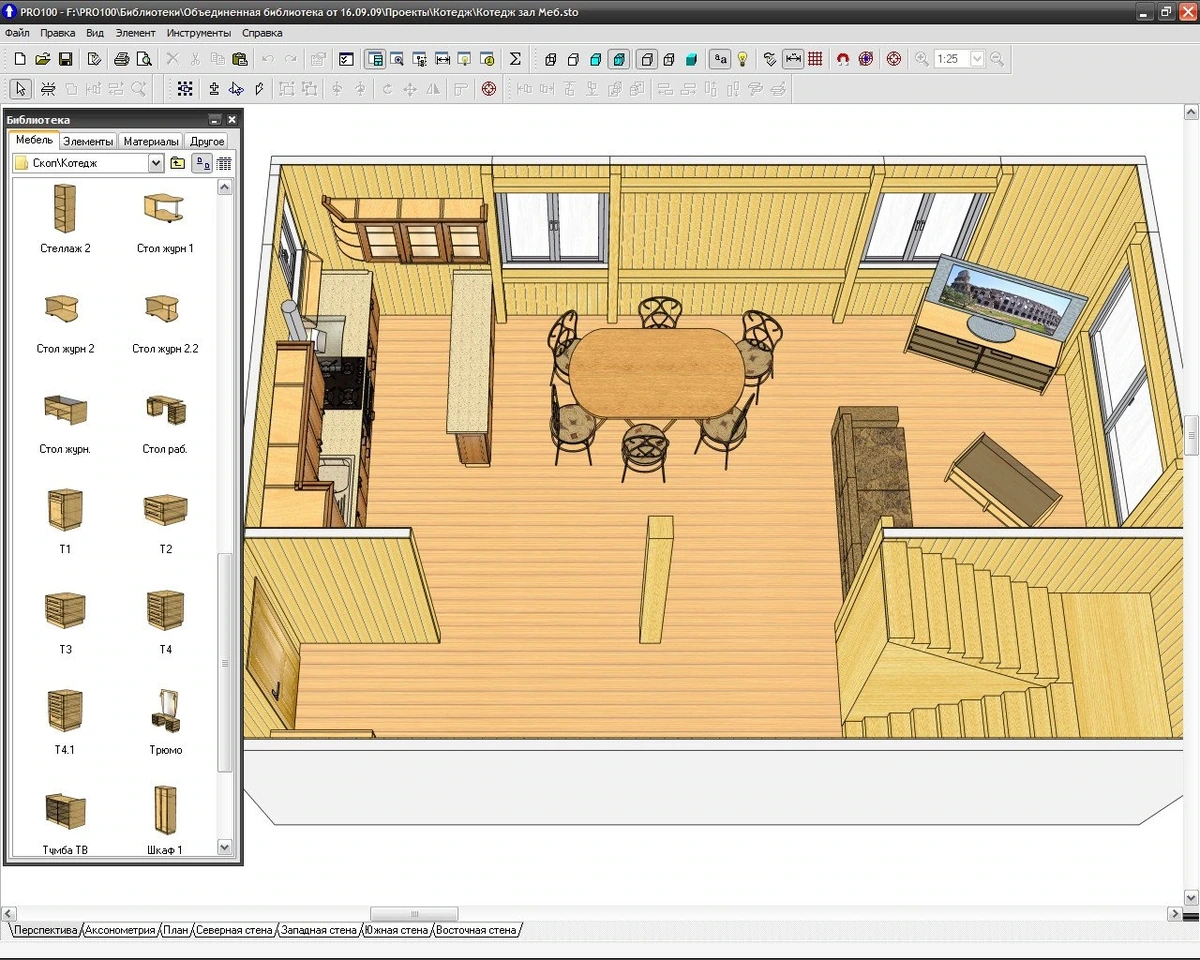This screenshot has height=960, width=1200.
Task: Open the Правка menu
Action: click(58, 33)
